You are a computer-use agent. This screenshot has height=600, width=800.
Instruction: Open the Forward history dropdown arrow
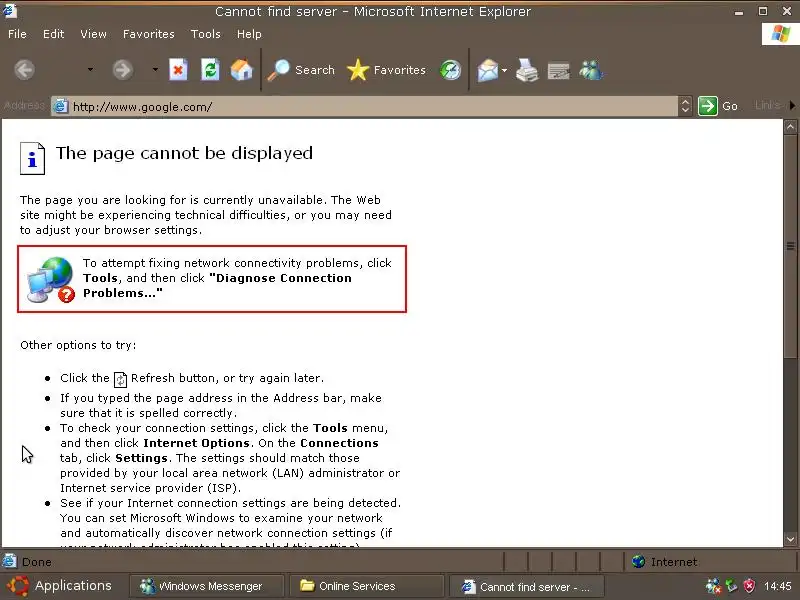point(155,70)
